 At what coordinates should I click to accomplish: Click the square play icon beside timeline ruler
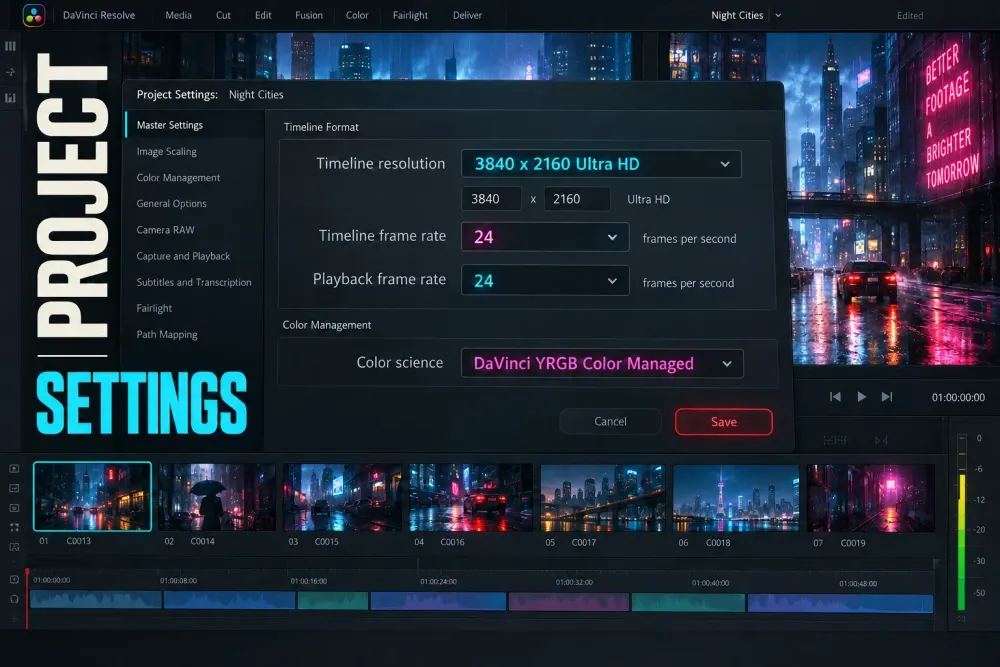pos(14,580)
